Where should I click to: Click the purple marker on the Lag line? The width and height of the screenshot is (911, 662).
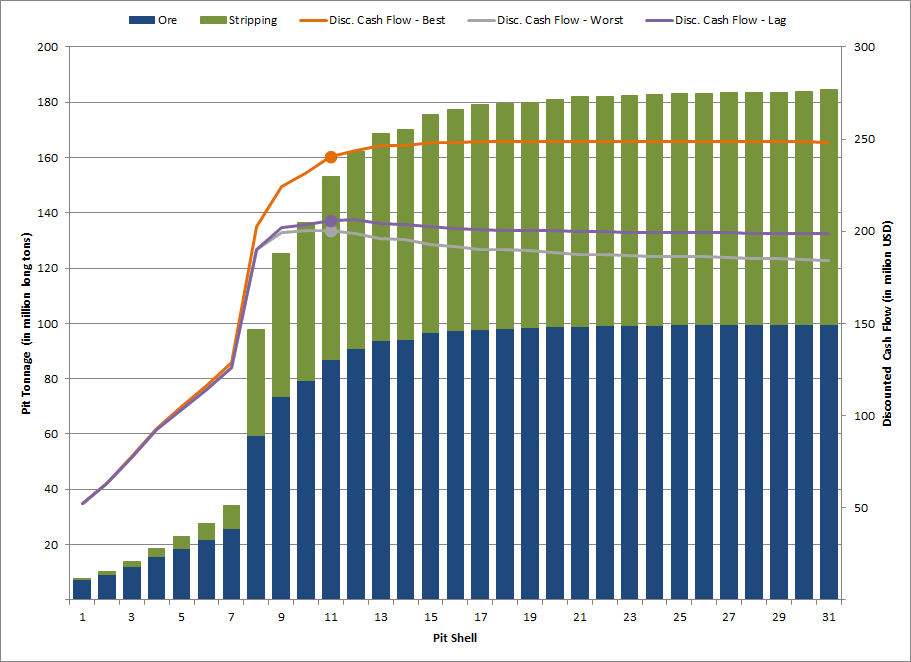pos(331,221)
